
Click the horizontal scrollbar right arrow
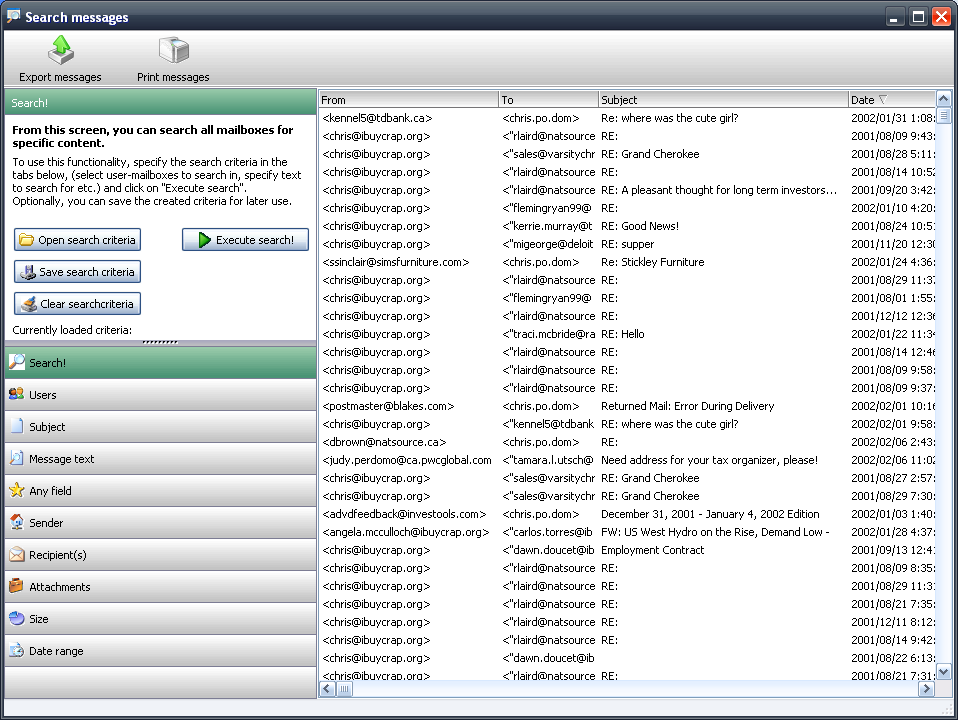(926, 689)
